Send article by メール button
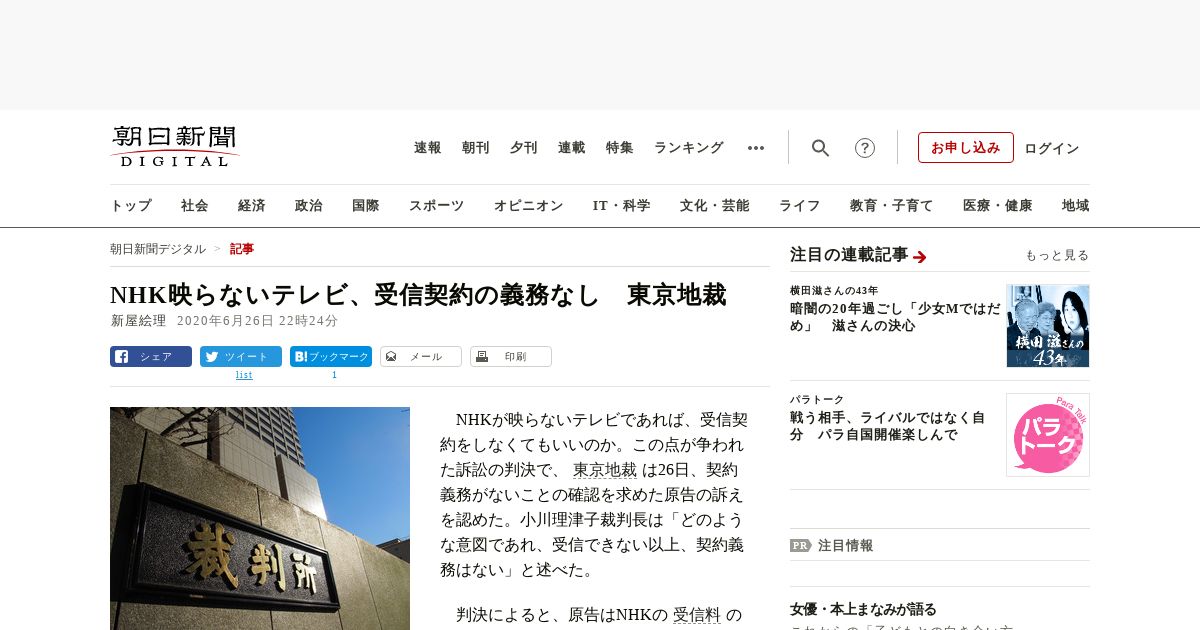 pos(421,356)
